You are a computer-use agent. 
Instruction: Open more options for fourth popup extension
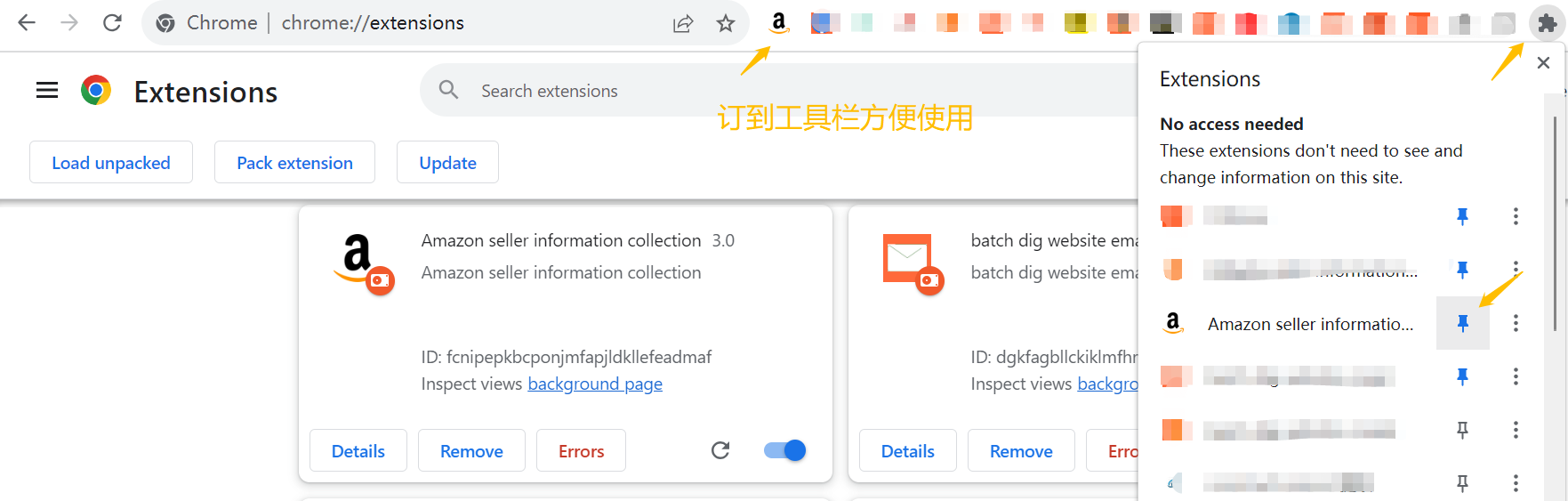tap(1516, 376)
